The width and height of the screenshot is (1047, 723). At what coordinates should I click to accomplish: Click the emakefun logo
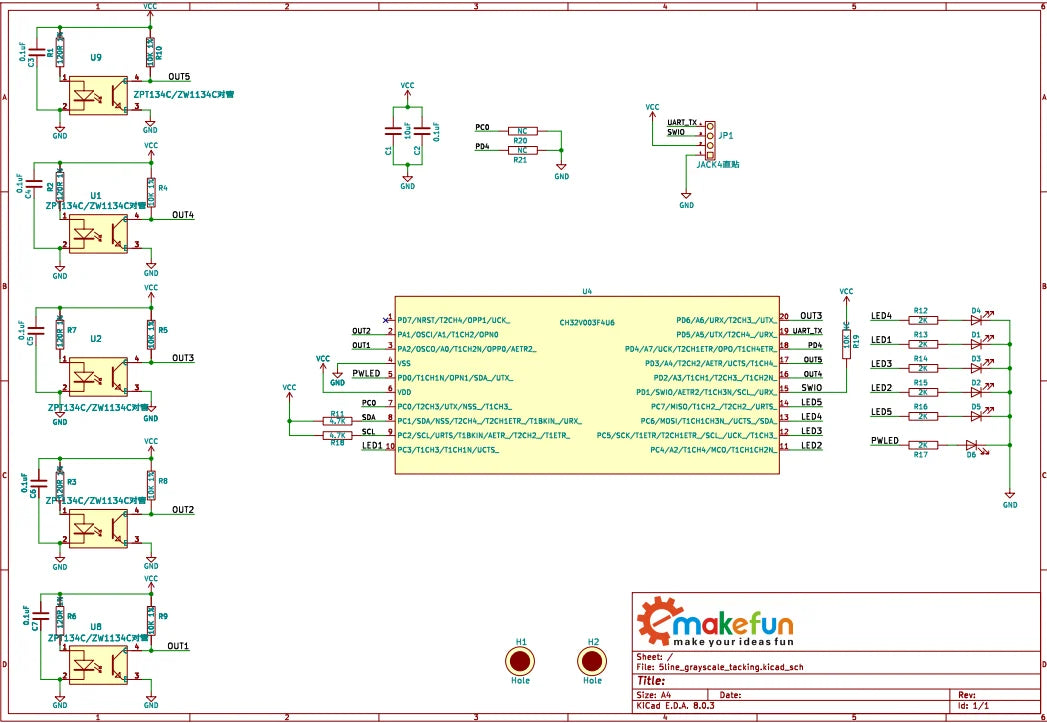point(714,622)
